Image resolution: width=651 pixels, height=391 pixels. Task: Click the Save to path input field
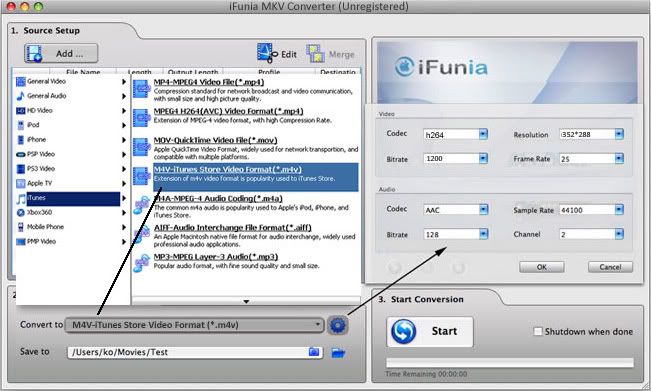point(195,352)
